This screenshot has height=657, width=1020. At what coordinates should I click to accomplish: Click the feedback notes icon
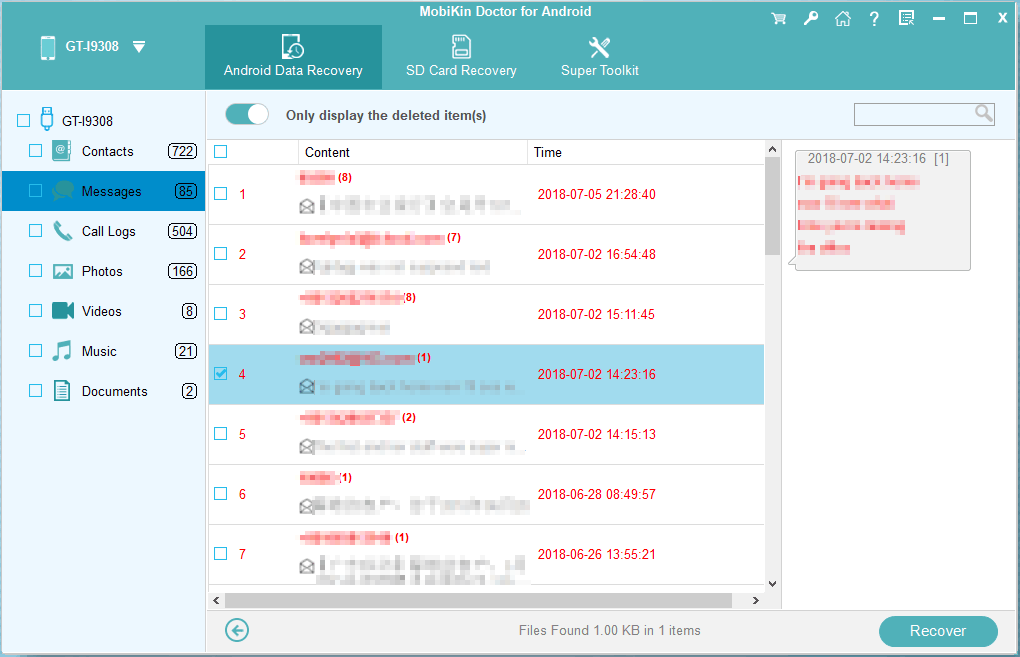[x=906, y=19]
